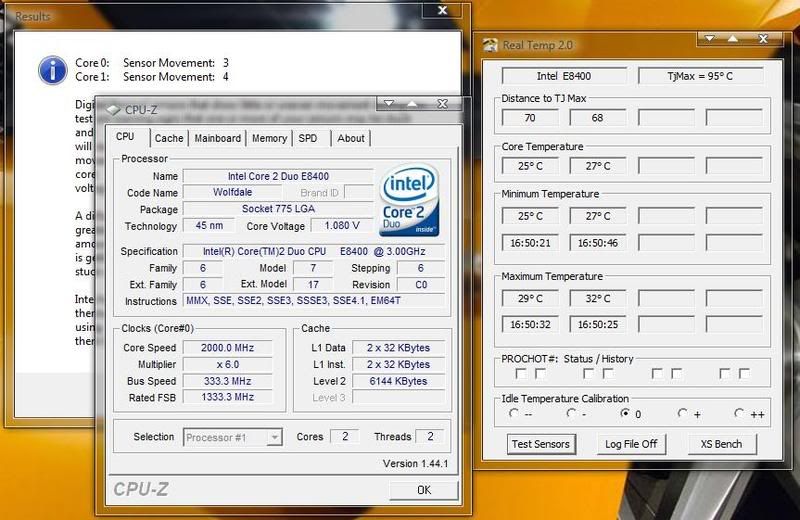Click Version 1.44.1 text
800x520 pixels.
[415, 464]
